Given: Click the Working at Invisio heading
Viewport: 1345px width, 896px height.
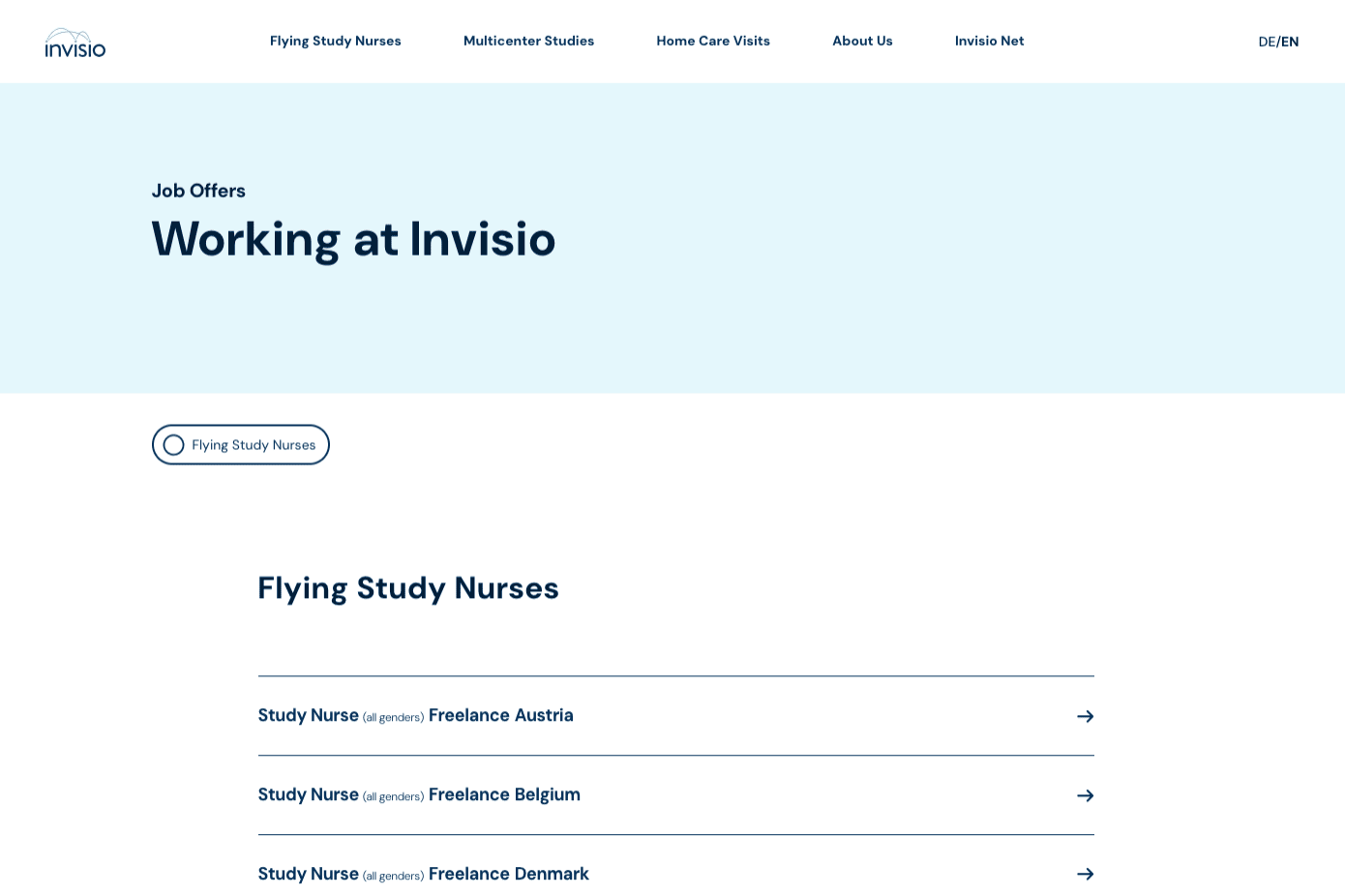Looking at the screenshot, I should tap(353, 239).
